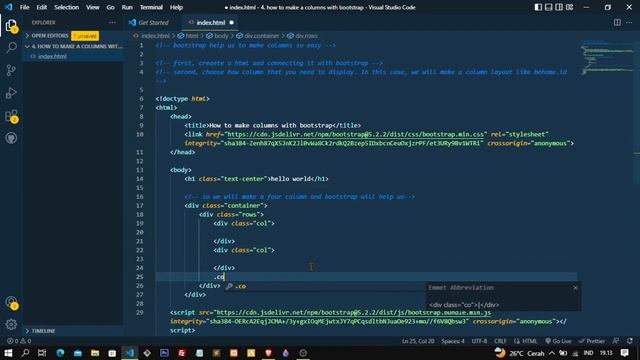Open FileZilla from the taskbar
640x360 pixels.
(x=182, y=353)
